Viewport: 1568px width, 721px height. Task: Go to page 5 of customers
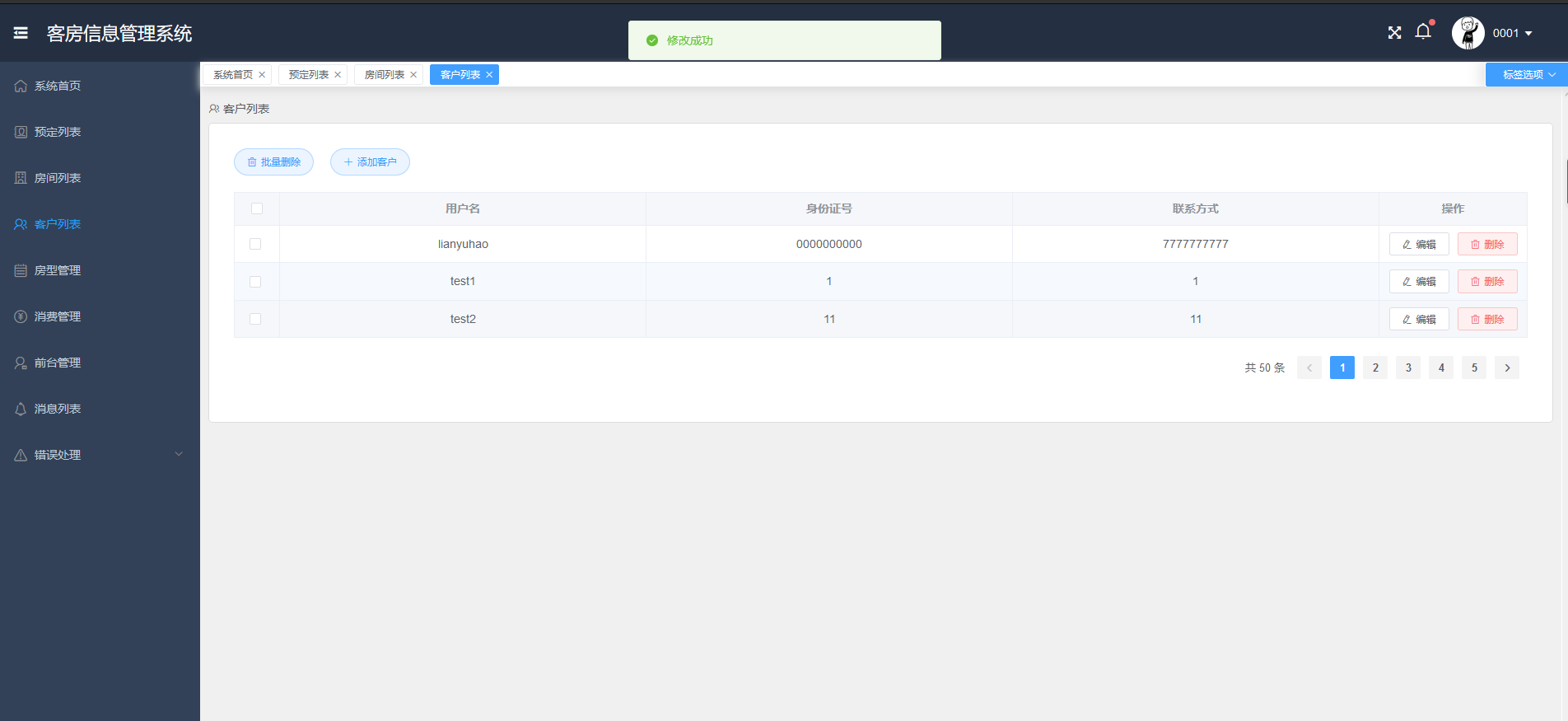click(1474, 368)
